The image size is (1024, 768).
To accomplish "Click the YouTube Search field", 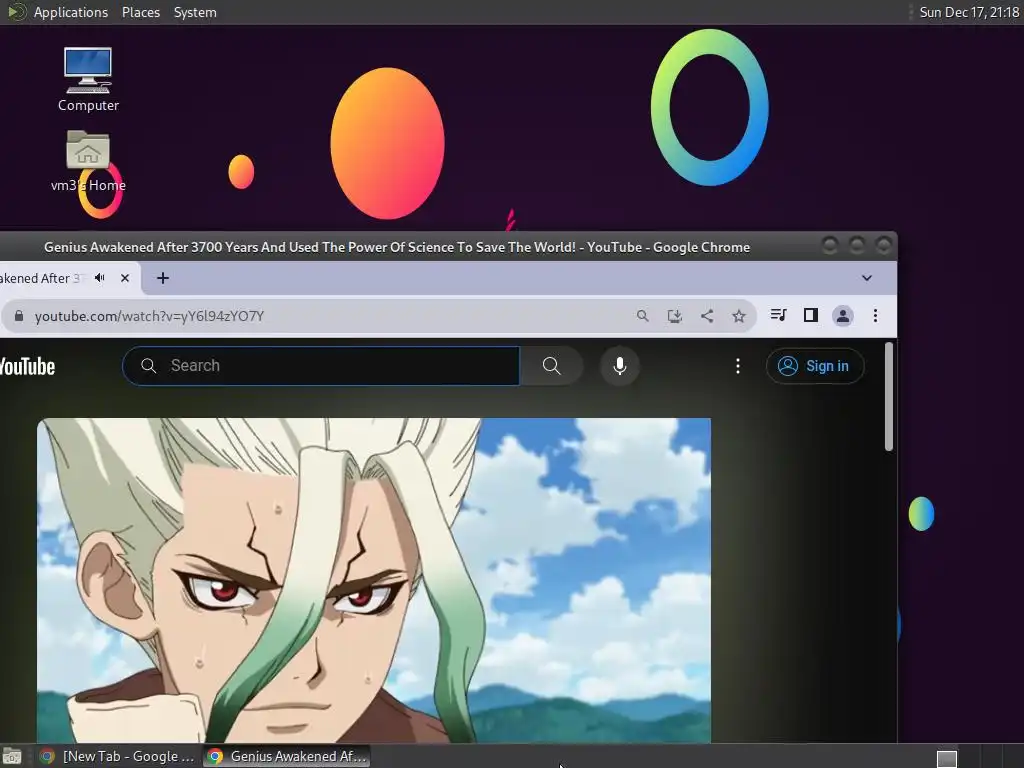I will coord(321,366).
